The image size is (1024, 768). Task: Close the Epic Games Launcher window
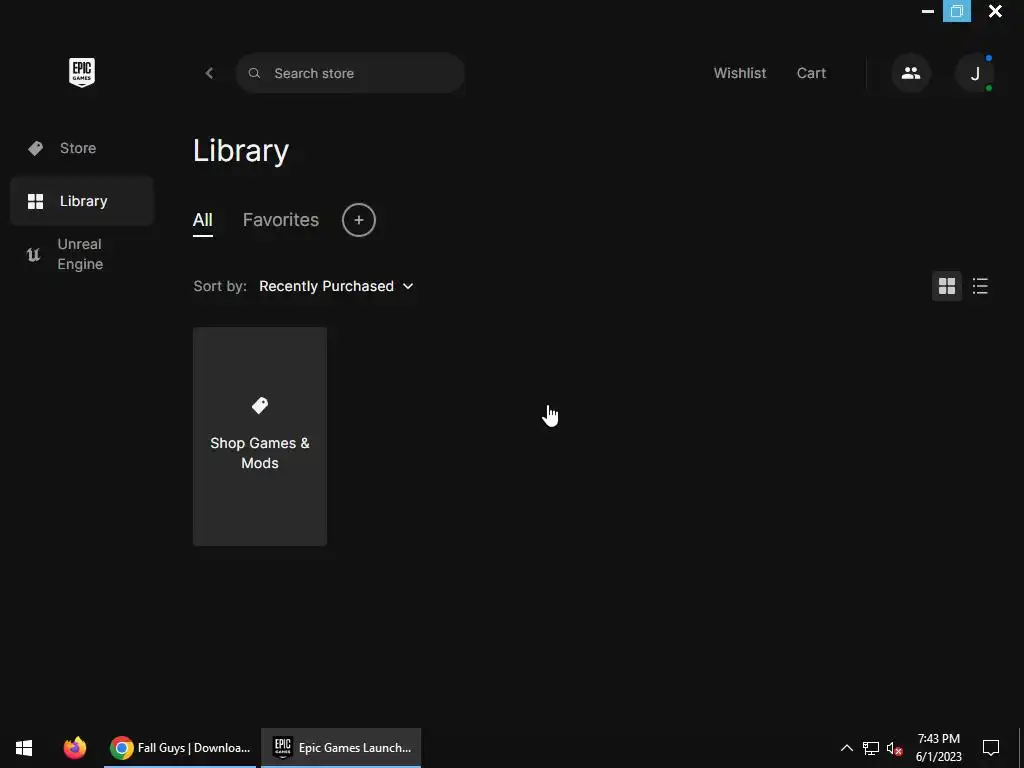[995, 11]
